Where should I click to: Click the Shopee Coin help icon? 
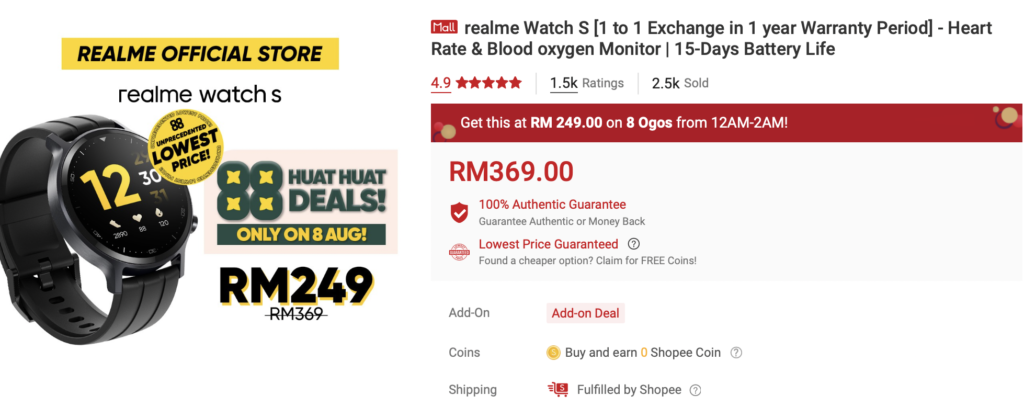pyautogui.click(x=736, y=353)
